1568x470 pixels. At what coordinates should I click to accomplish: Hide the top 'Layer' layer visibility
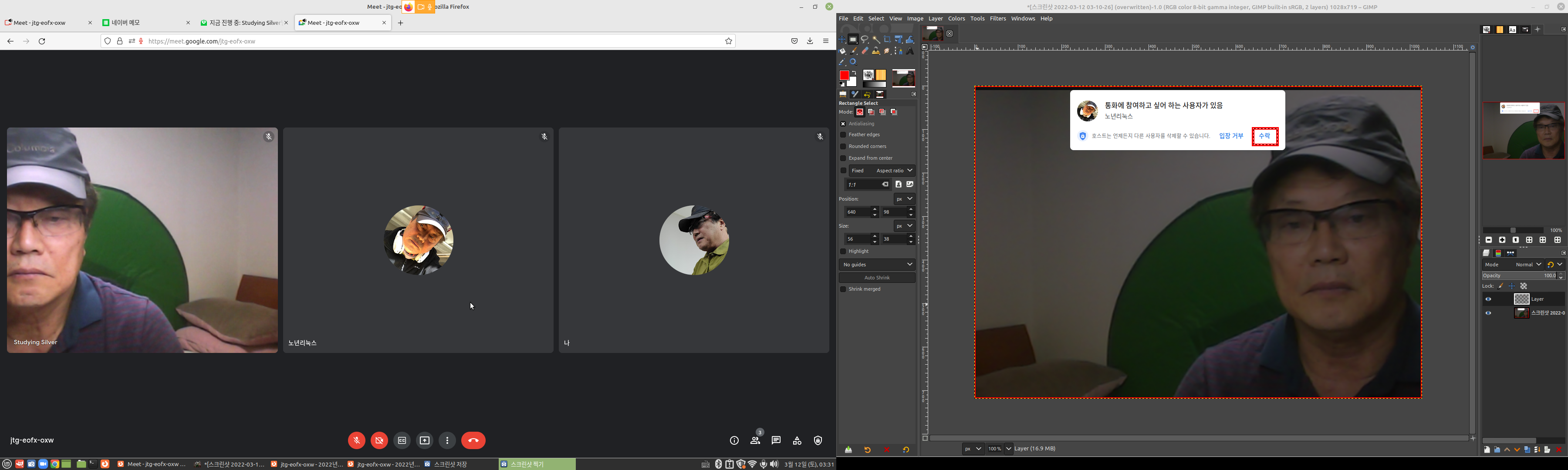1488,299
